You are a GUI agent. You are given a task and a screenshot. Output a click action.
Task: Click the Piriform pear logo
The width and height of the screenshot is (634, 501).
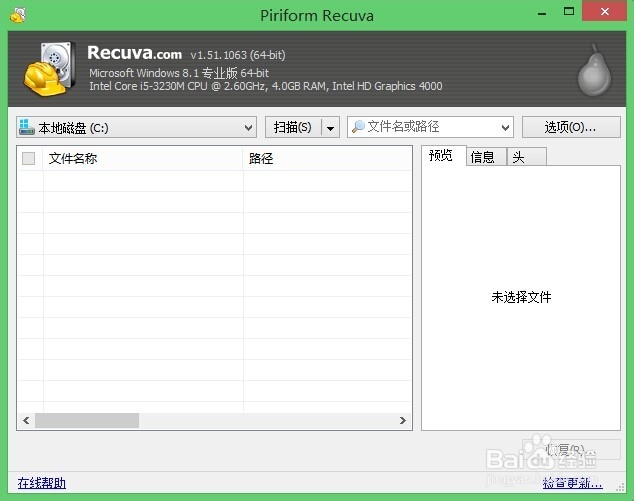[594, 70]
